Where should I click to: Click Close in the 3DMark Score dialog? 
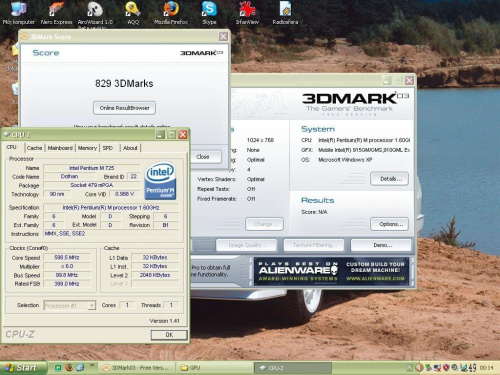pos(203,156)
